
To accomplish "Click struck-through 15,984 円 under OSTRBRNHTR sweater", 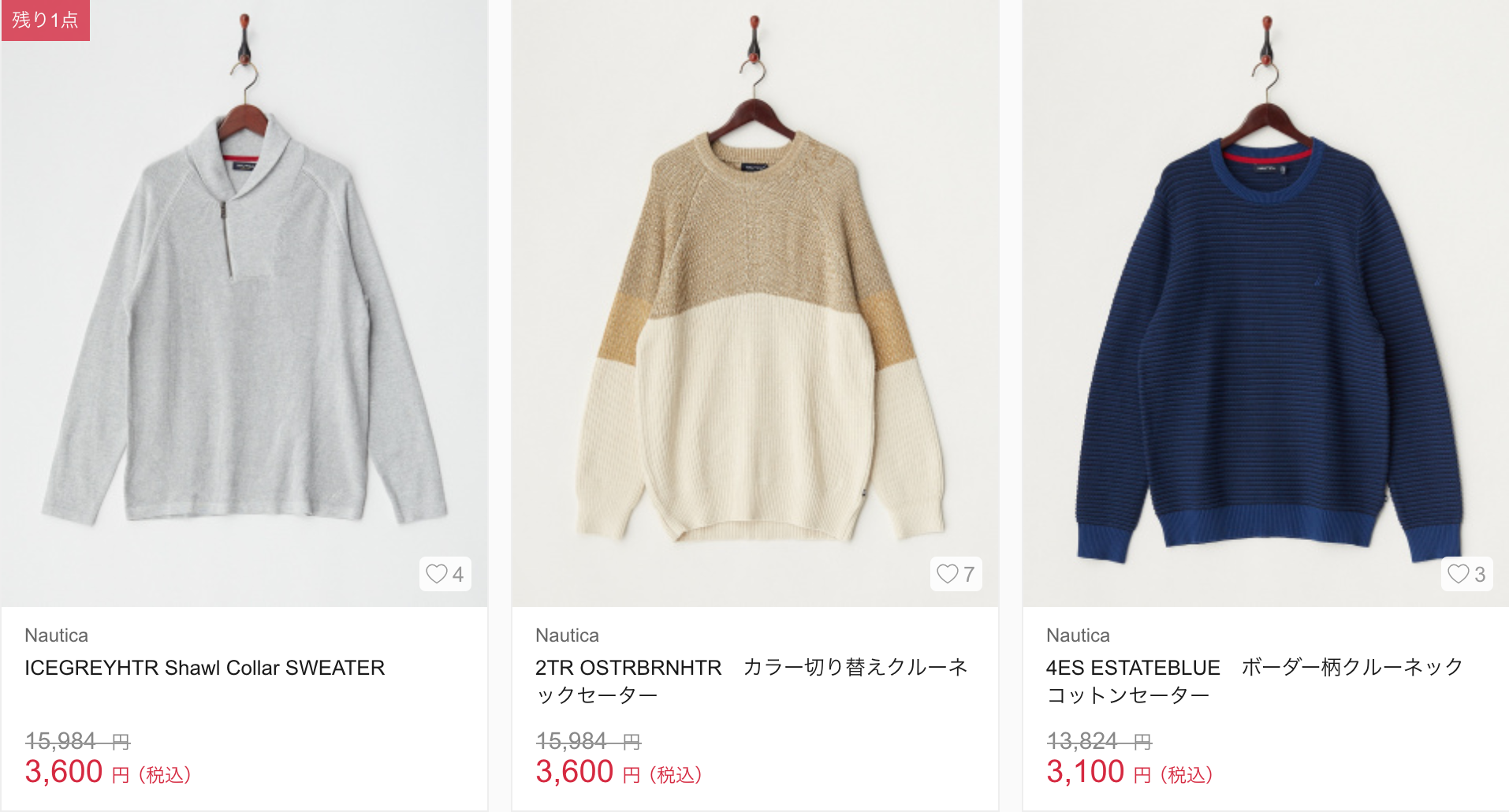I will tap(588, 741).
